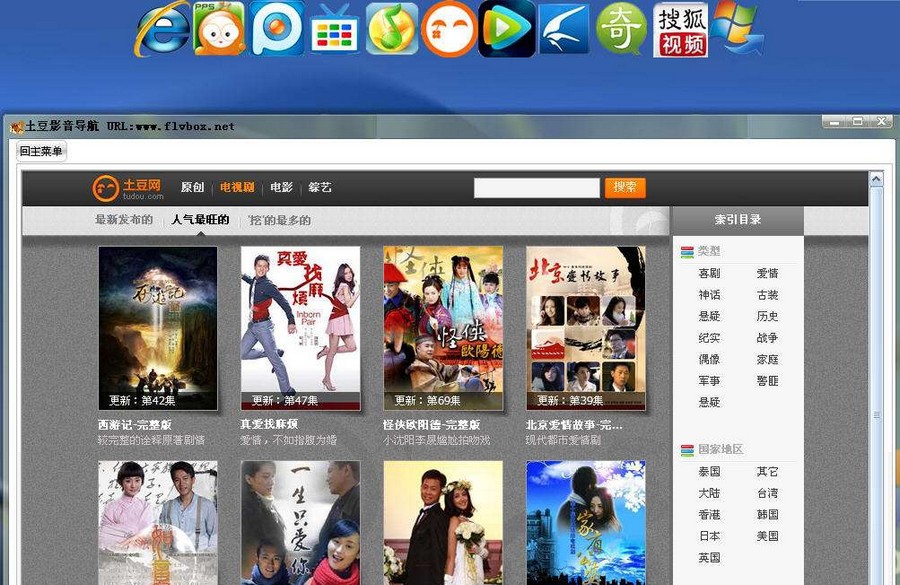Click the 国家地区 list icon

click(687, 450)
